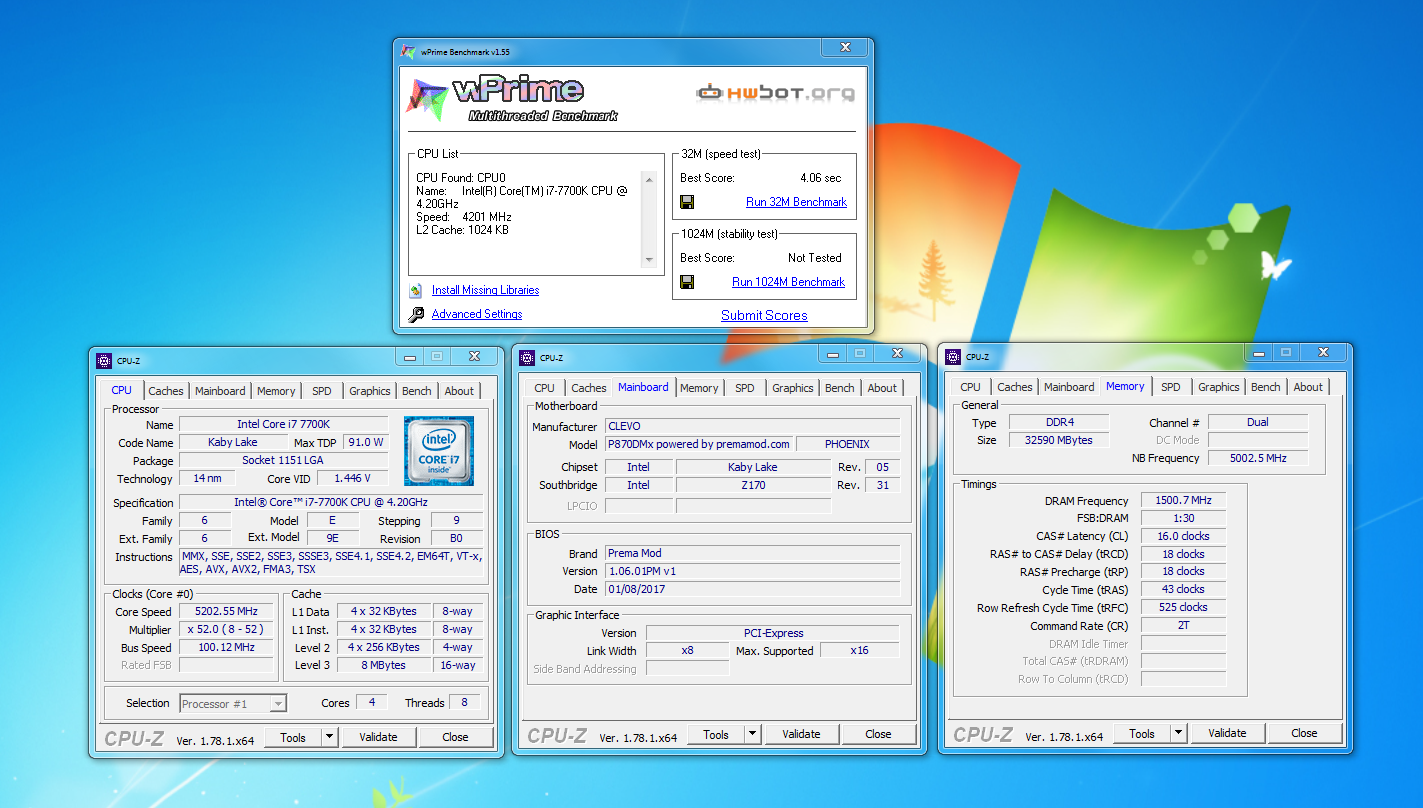Switch to the Caches tab in left CPU-Z window
1423x808 pixels.
click(x=166, y=391)
